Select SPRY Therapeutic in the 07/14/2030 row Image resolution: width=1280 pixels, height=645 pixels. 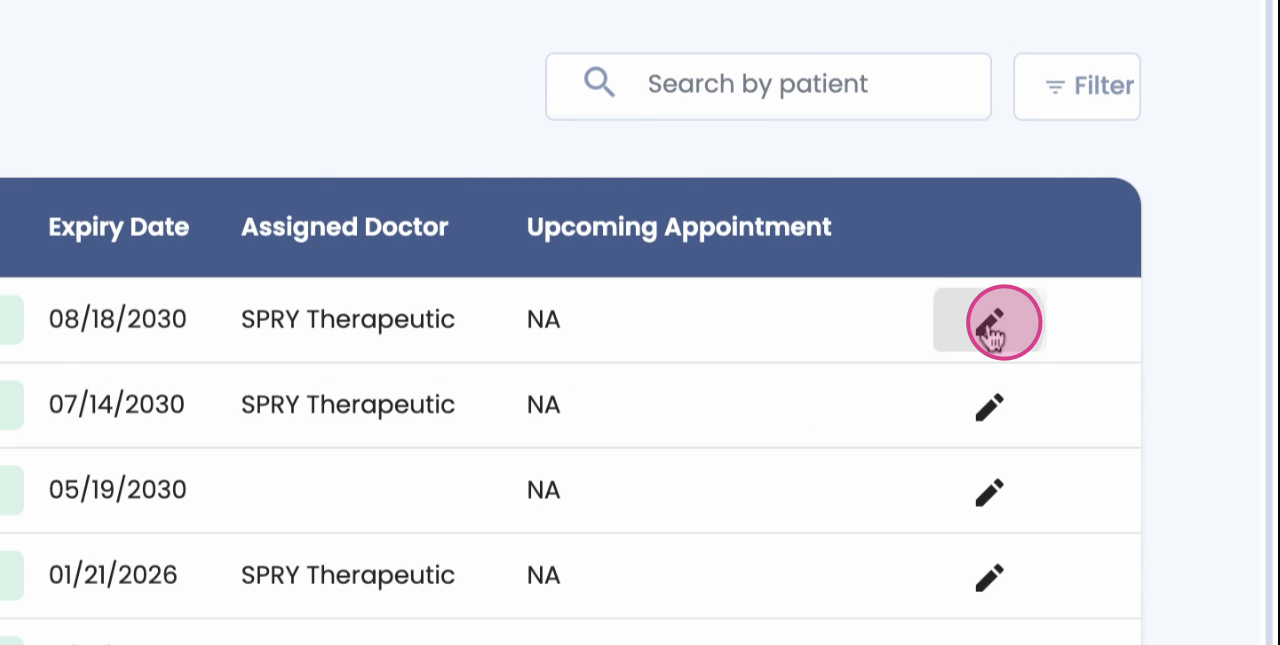[347, 405]
